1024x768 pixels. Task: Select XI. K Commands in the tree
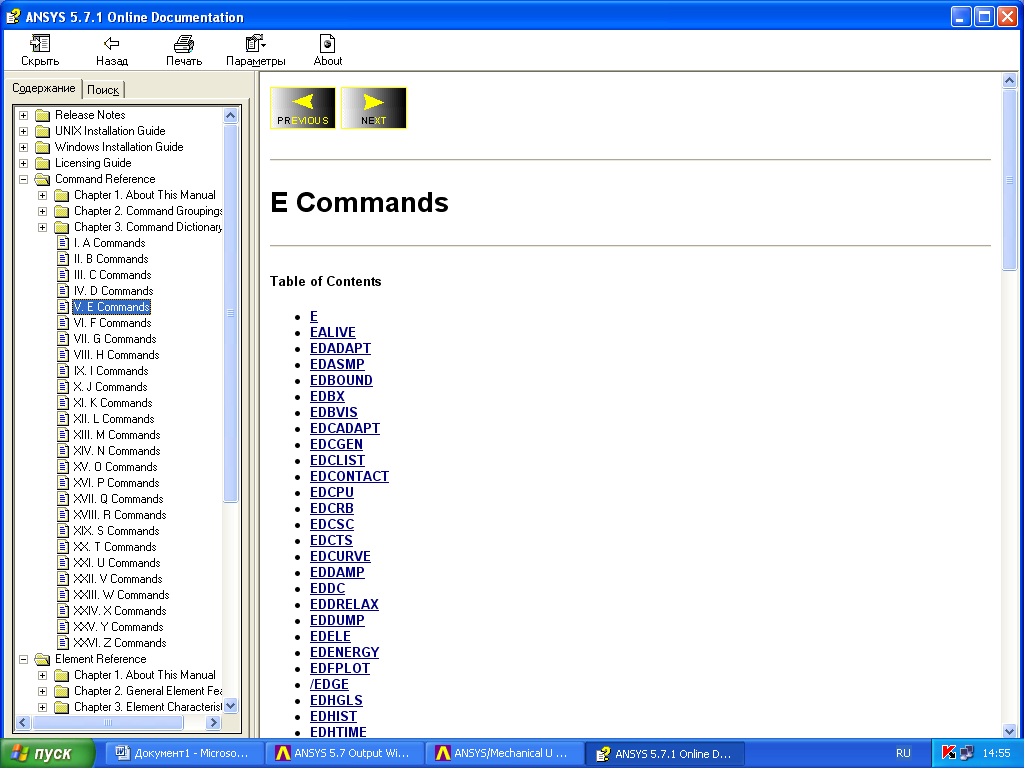(113, 403)
